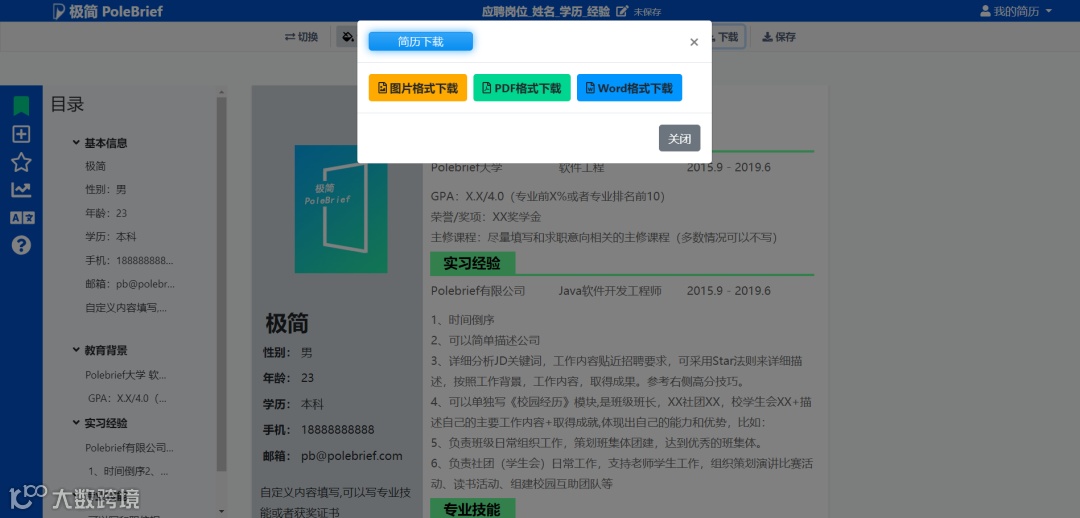
Task: Collapse the 实习经验 tree section
Action: tap(76, 423)
